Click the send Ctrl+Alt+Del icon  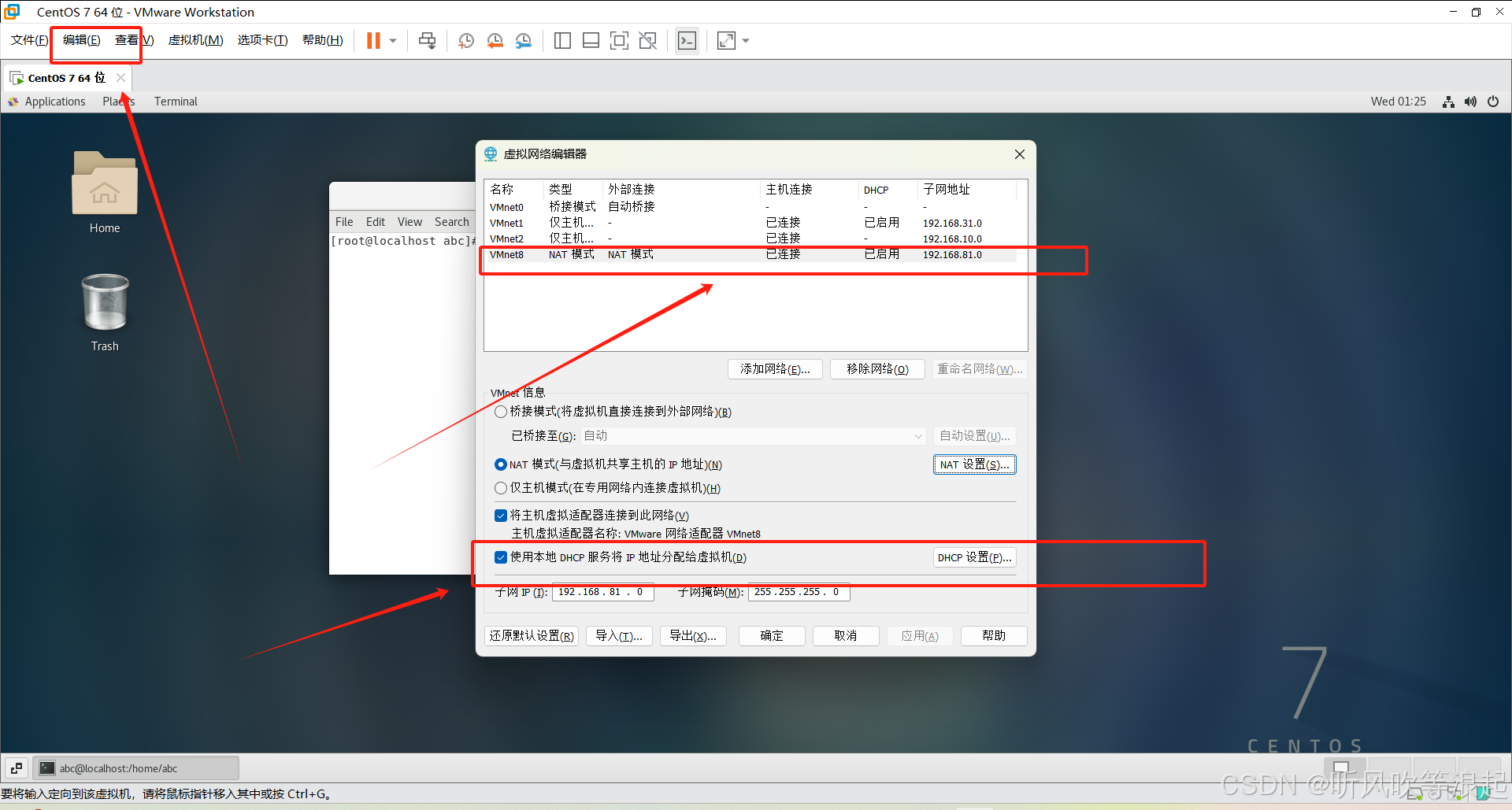coord(427,41)
